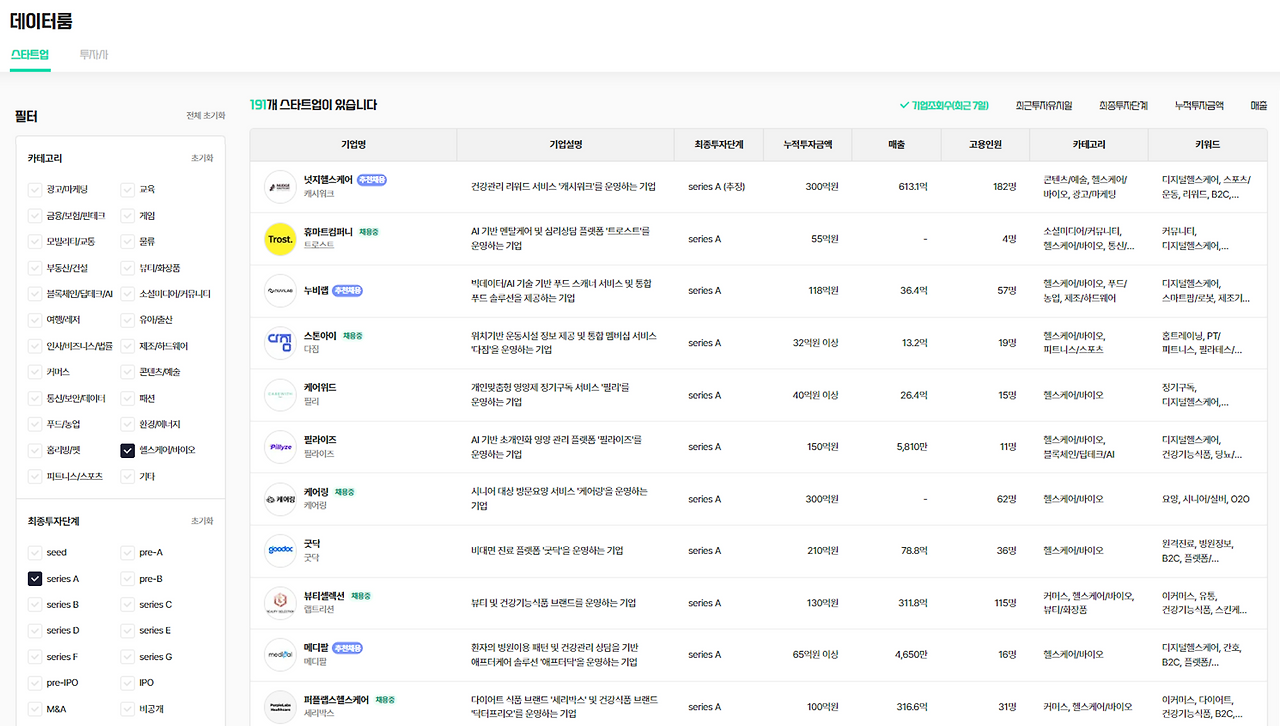Viewport: 1280px width, 726px height.
Task: Click the 고용인원 column header
Action: (985, 145)
